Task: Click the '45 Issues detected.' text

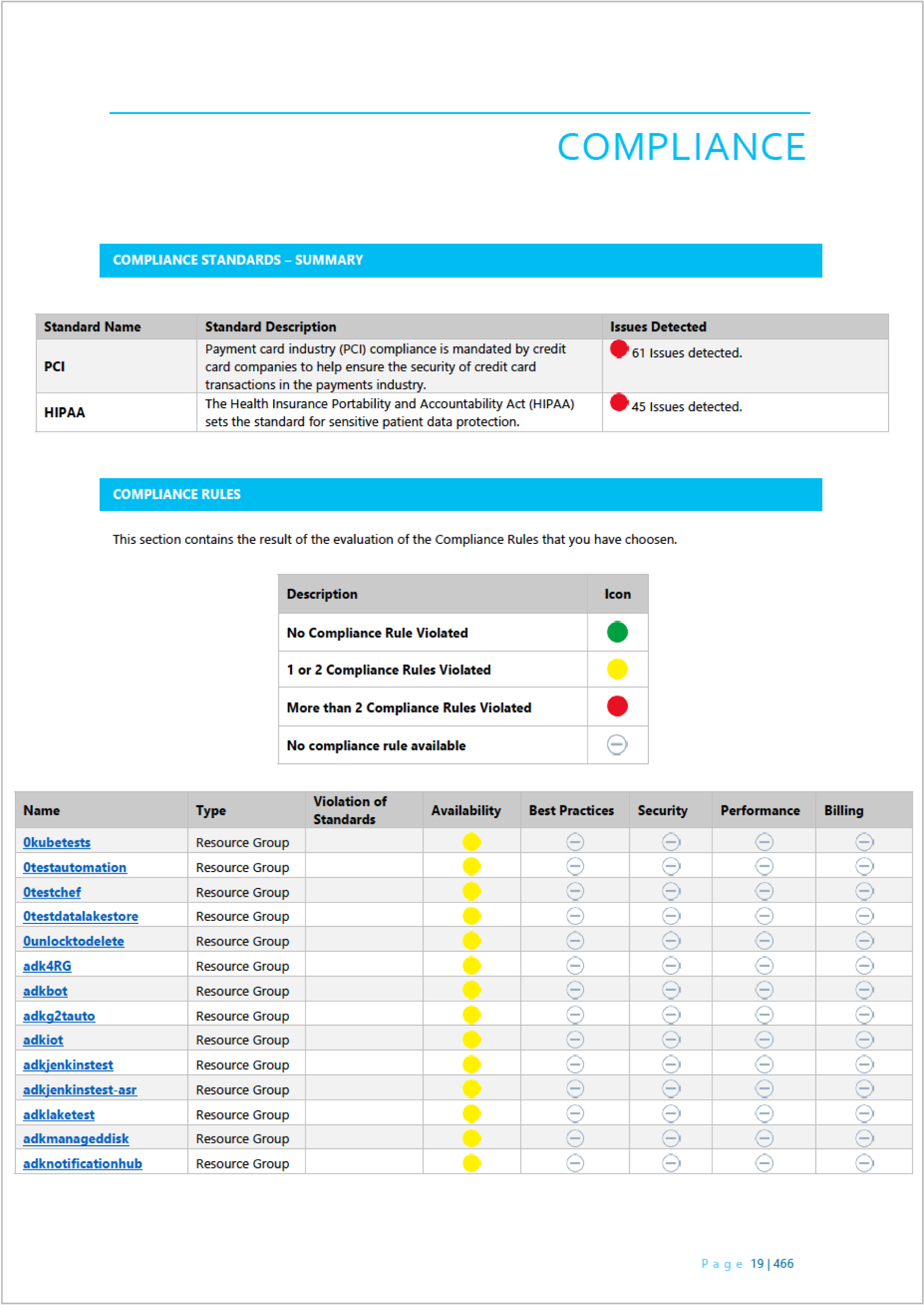Action: [687, 407]
